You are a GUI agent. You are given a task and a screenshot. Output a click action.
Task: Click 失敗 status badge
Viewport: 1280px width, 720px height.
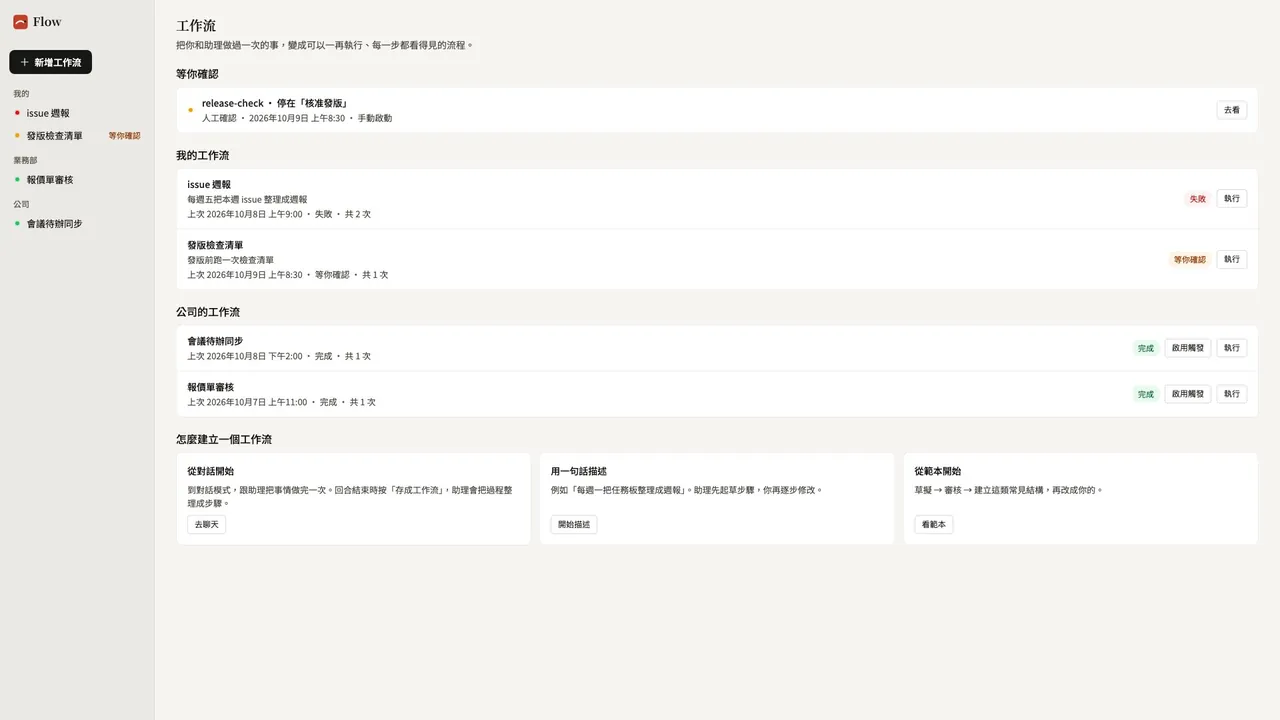pyautogui.click(x=1197, y=198)
